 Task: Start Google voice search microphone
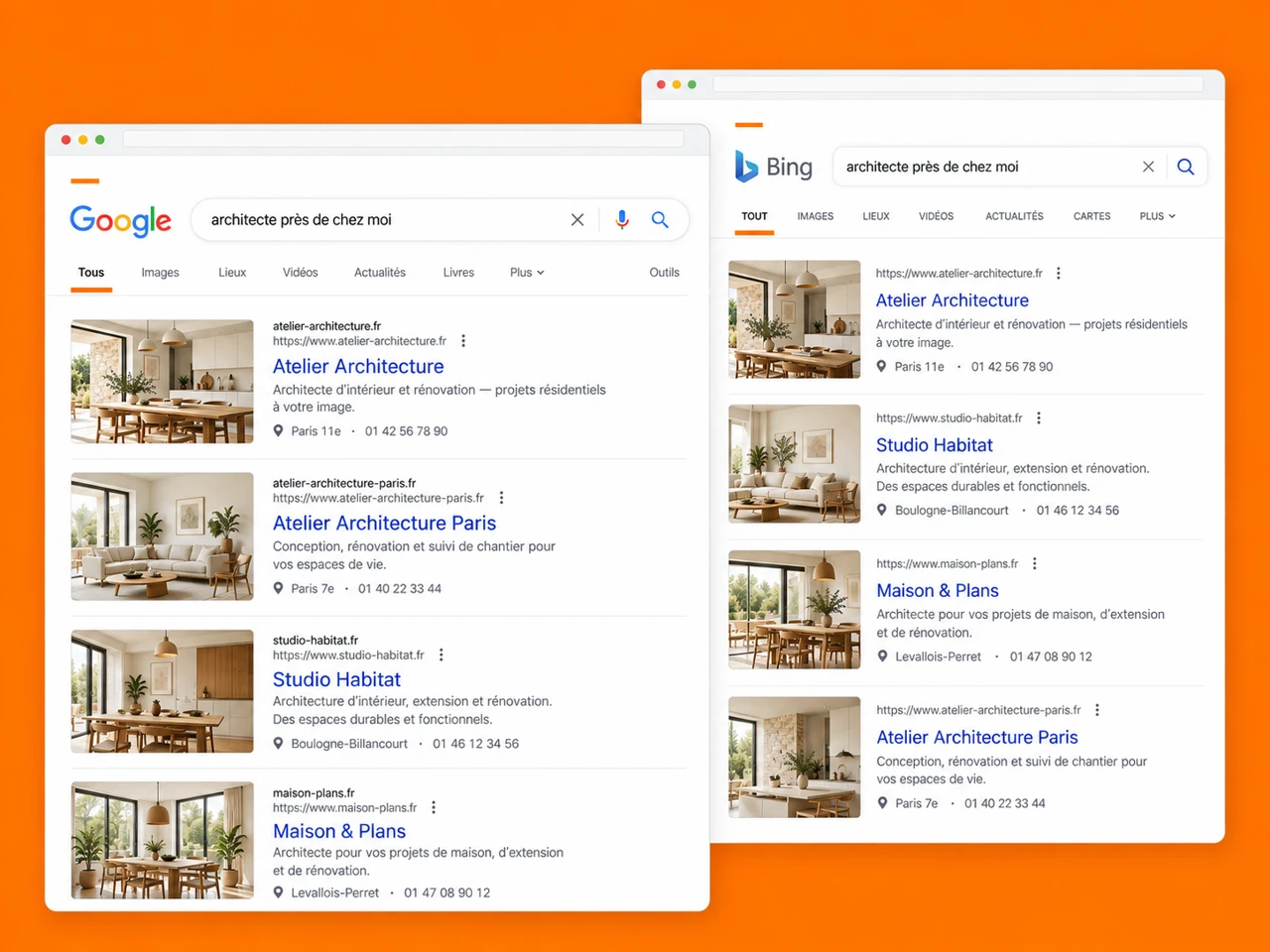tap(622, 220)
